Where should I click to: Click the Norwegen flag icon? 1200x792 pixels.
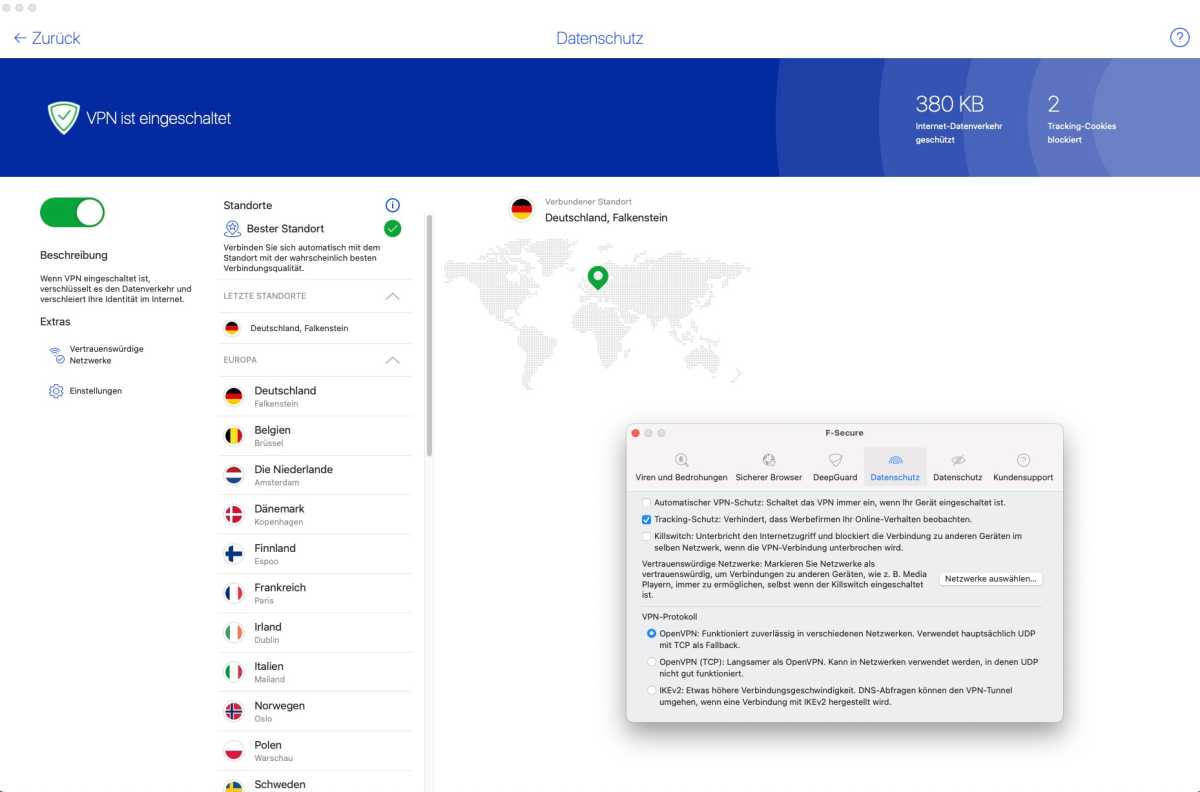pyautogui.click(x=234, y=712)
